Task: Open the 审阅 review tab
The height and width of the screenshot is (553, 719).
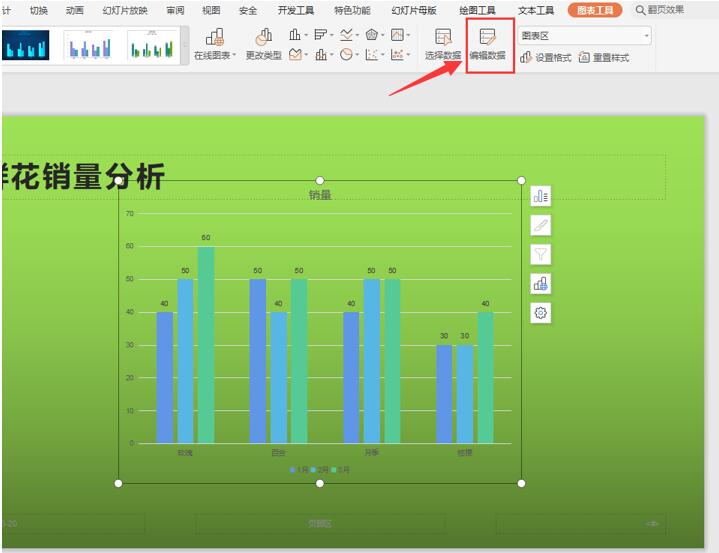Action: point(175,10)
